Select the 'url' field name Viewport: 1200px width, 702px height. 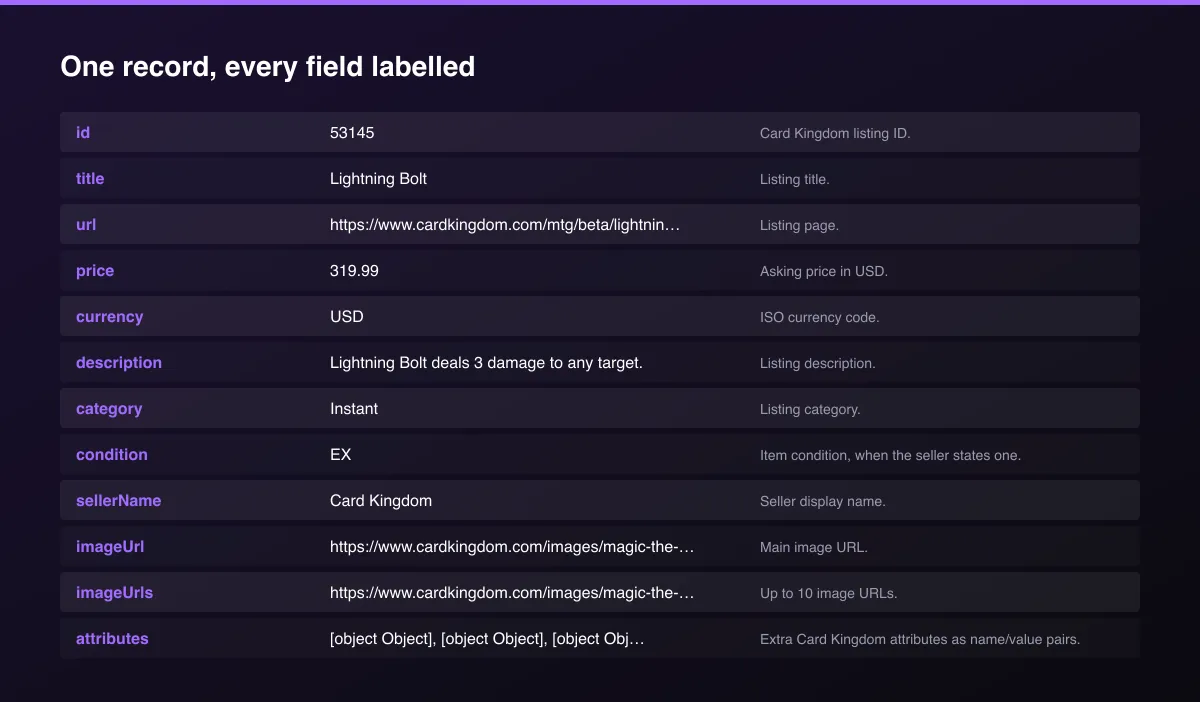pyautogui.click(x=86, y=224)
